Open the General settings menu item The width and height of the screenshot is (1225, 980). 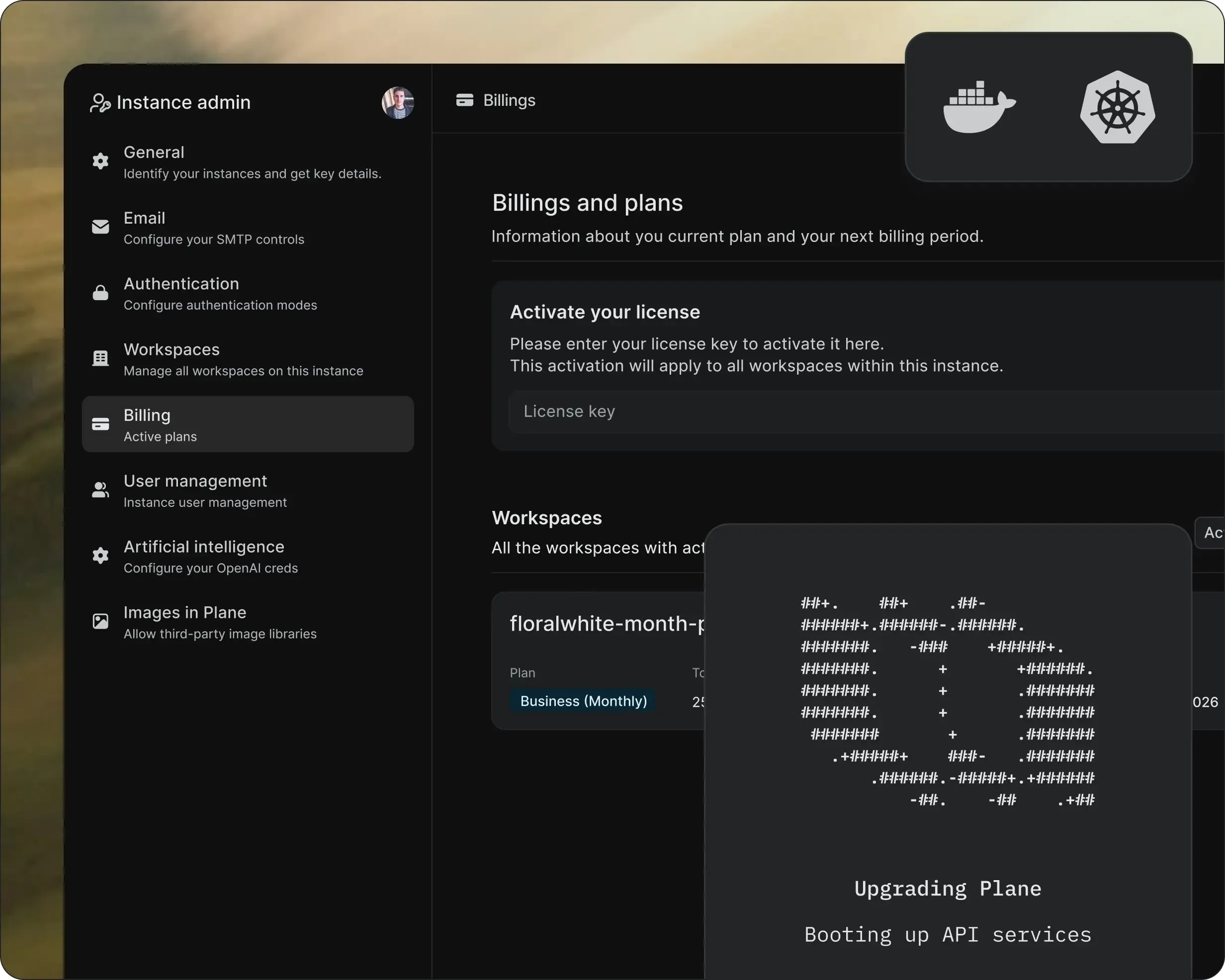[248, 162]
